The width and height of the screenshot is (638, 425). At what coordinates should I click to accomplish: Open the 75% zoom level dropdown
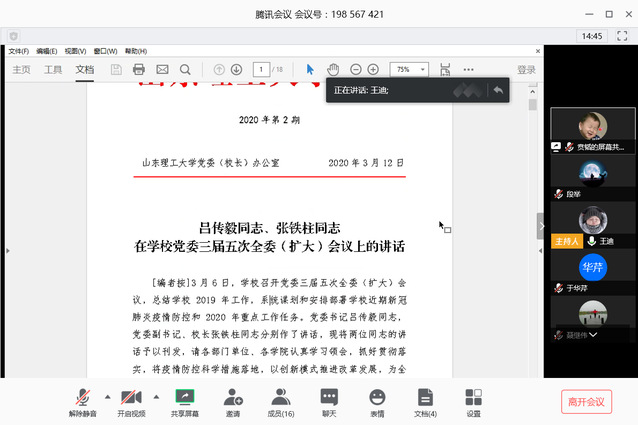pyautogui.click(x=408, y=69)
